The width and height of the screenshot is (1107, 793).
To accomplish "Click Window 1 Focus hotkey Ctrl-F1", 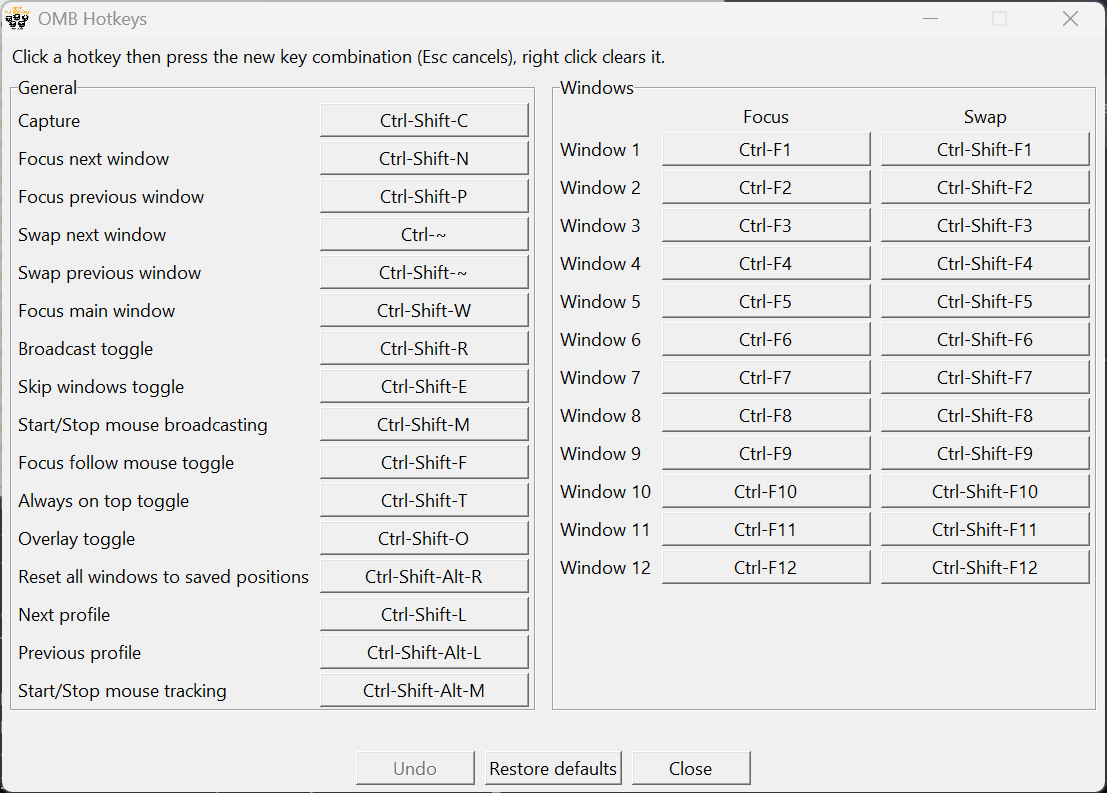I will tap(766, 150).
